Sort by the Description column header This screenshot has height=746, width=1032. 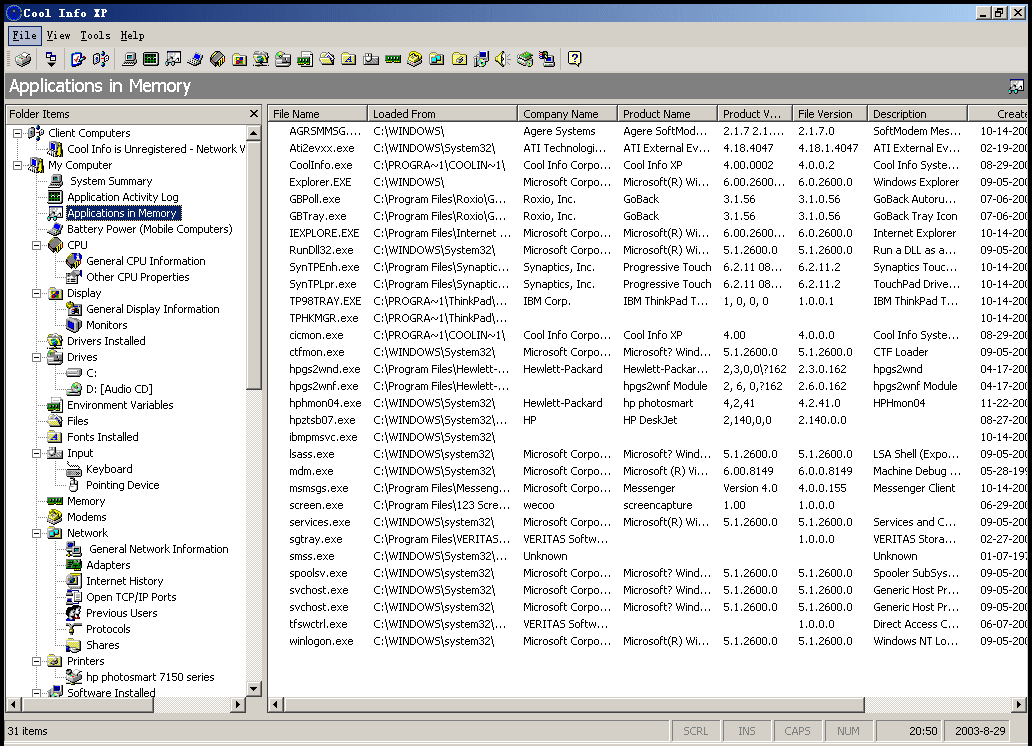917,114
